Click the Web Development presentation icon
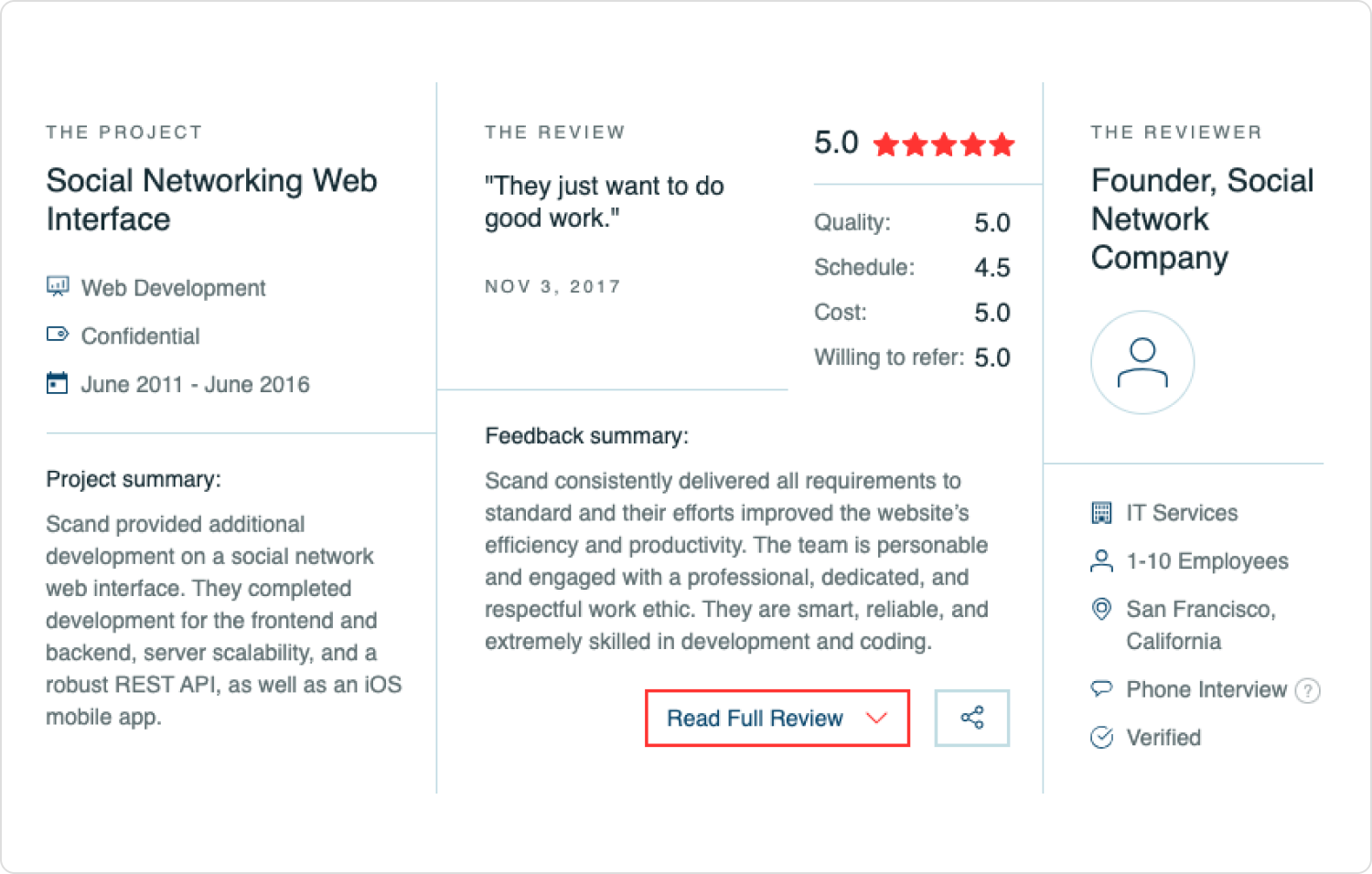 point(58,287)
